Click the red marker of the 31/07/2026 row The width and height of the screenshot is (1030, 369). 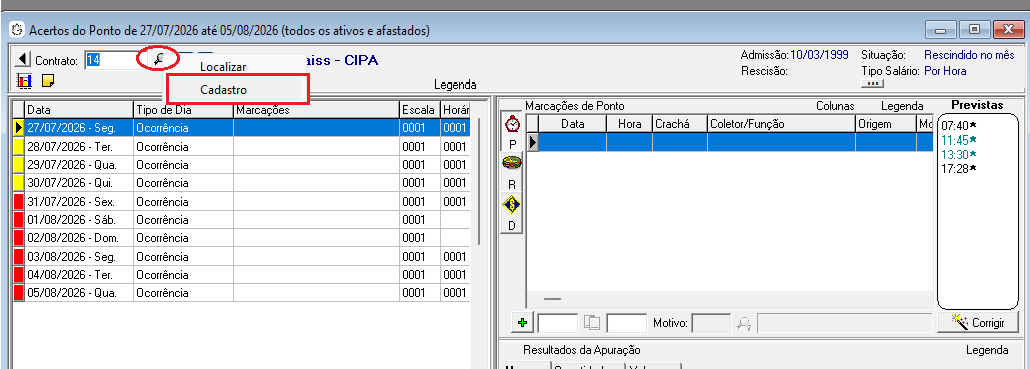(x=18, y=201)
